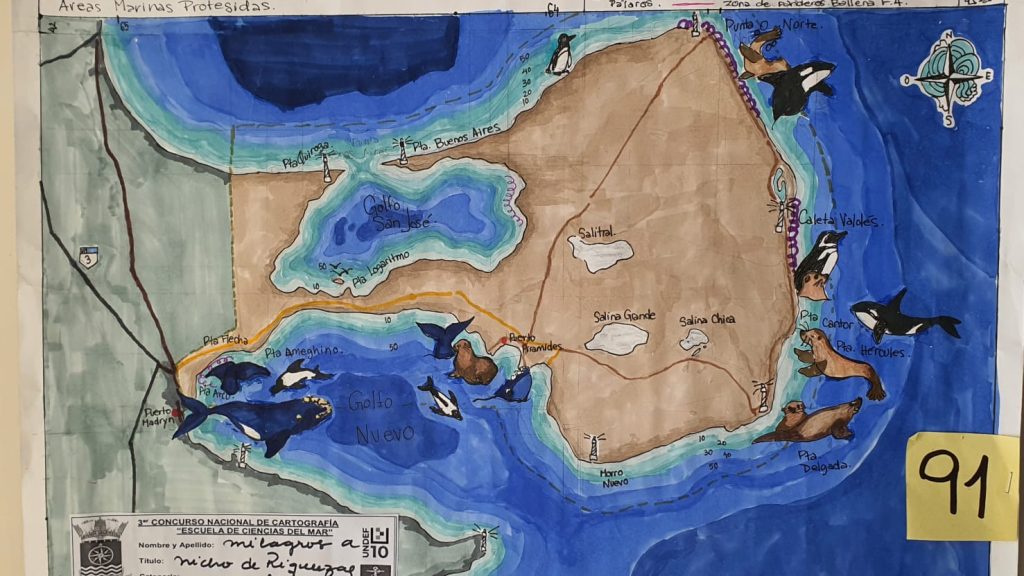
Task: Click the sea lion beside Puerto Pirámides
Action: [x=472, y=362]
